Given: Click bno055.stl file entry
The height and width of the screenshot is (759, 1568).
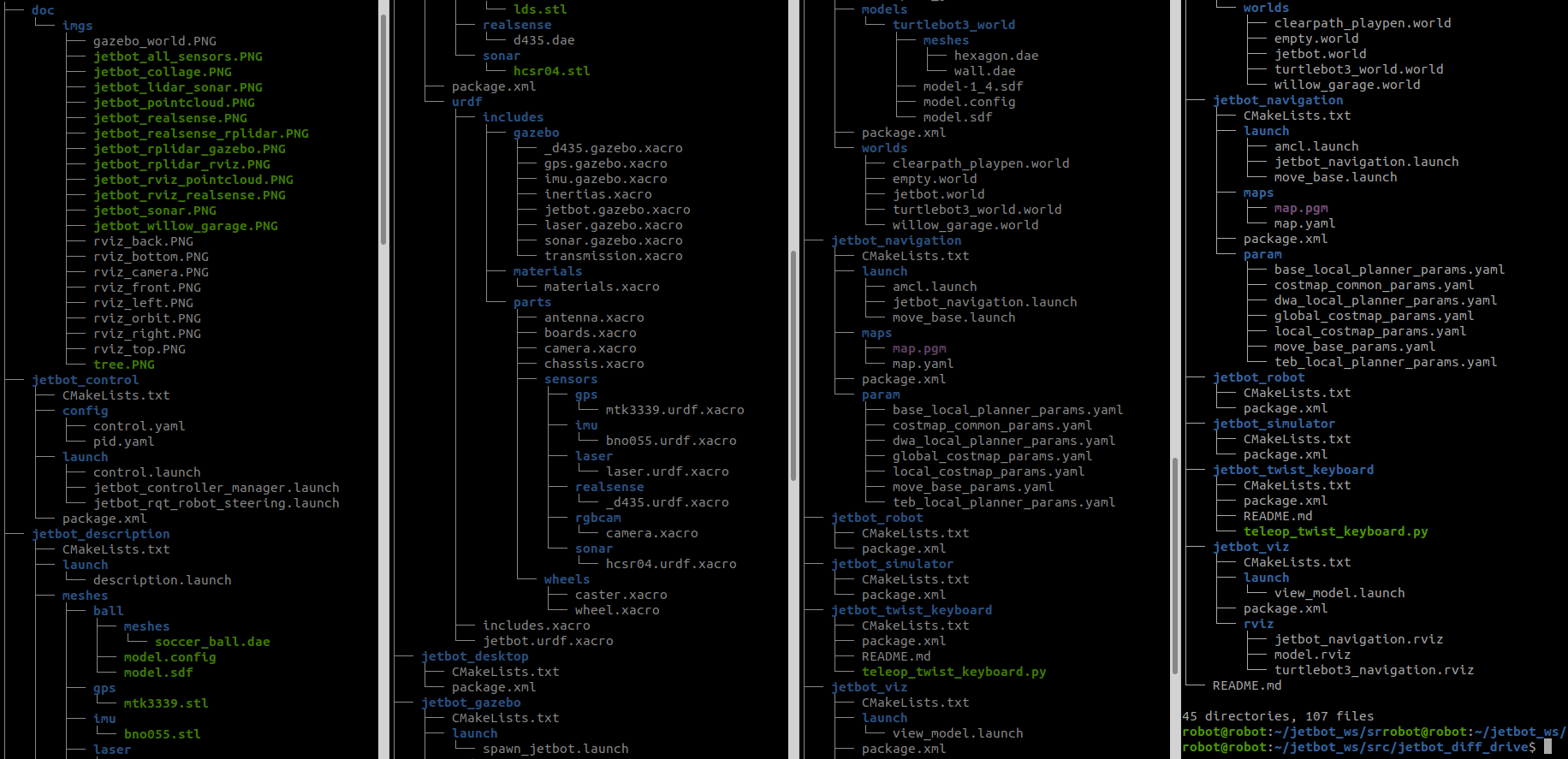Looking at the screenshot, I should 163,734.
